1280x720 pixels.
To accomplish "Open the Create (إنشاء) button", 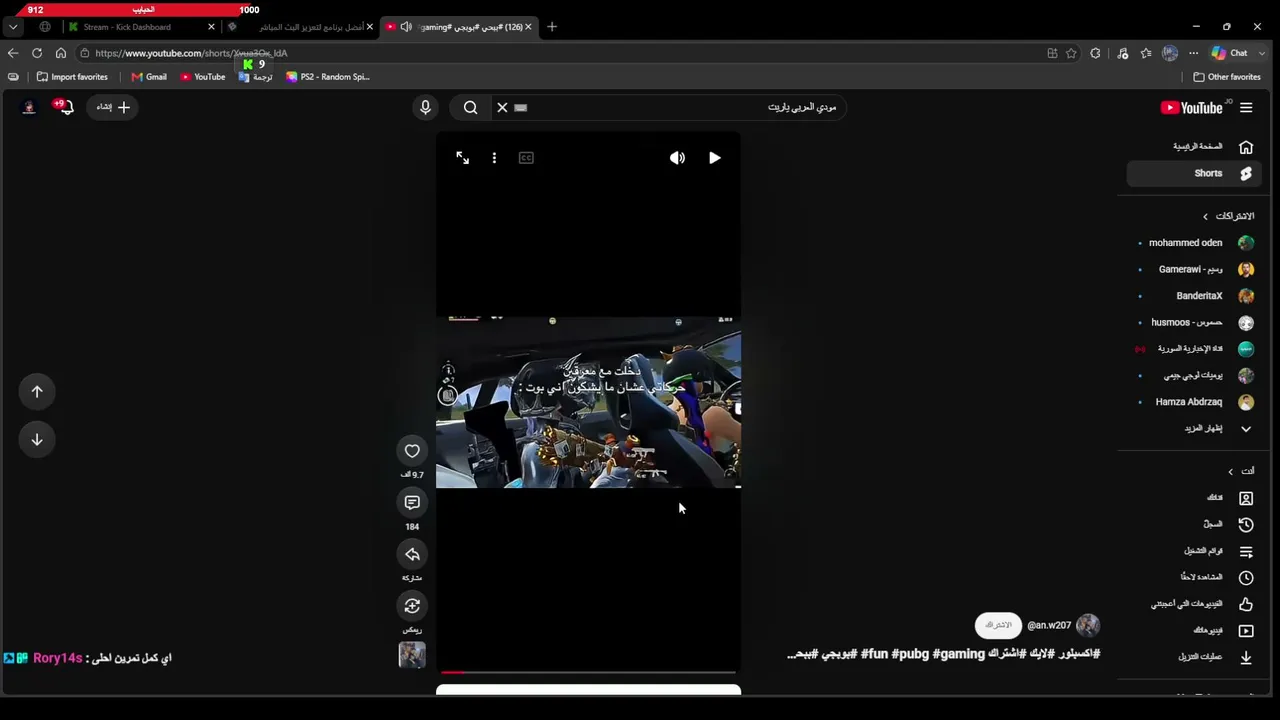I will tap(112, 107).
